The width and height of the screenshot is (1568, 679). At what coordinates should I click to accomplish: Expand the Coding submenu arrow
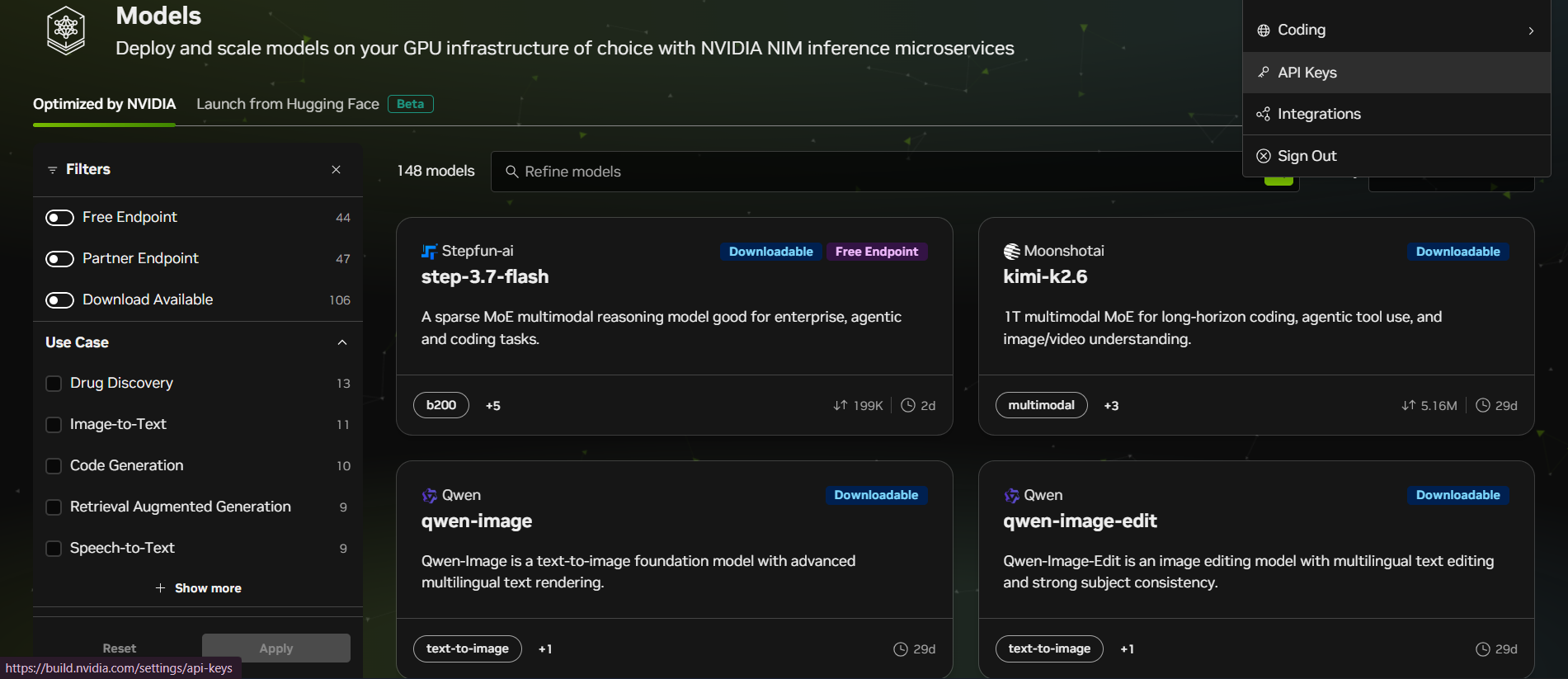pos(1531,31)
